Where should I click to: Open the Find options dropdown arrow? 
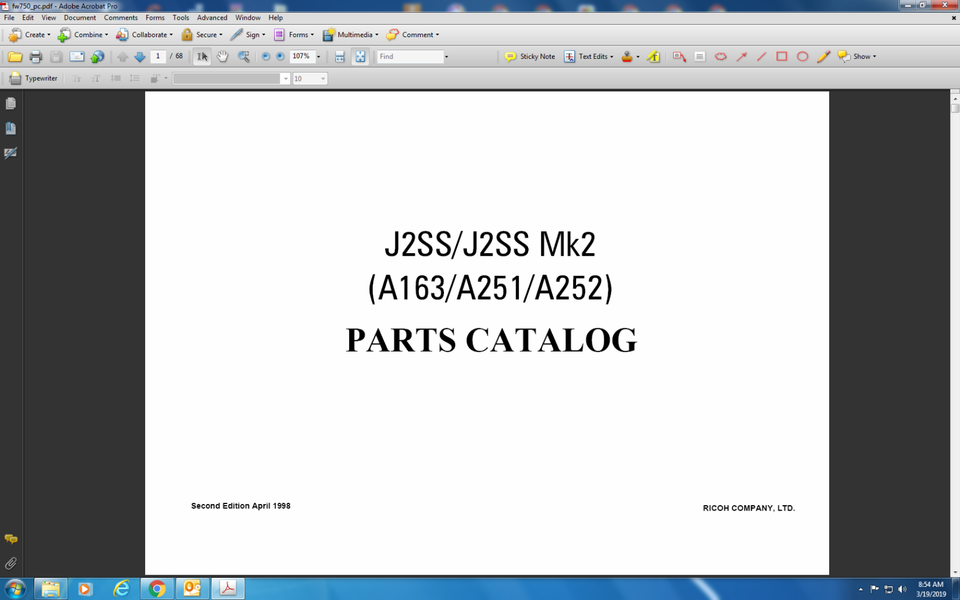pos(446,57)
